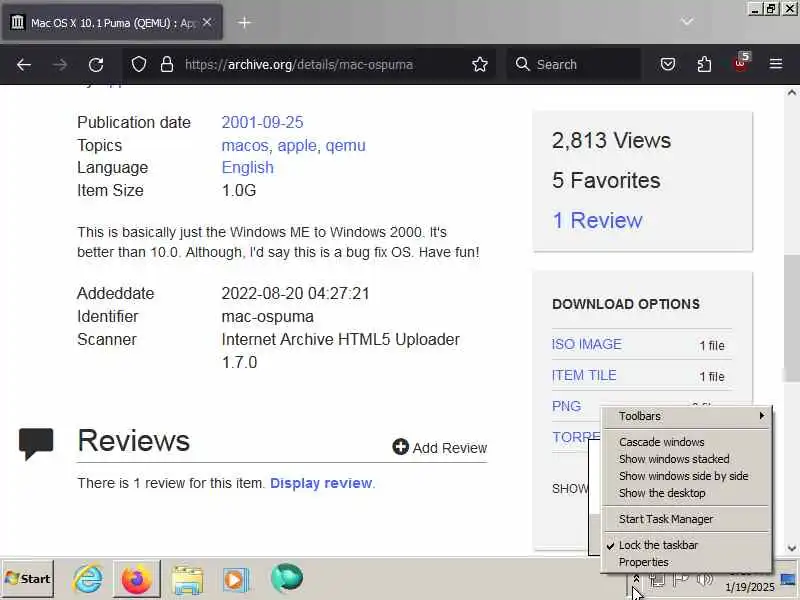The image size is (800, 600).
Task: Open the apple topic link
Action: [297, 145]
